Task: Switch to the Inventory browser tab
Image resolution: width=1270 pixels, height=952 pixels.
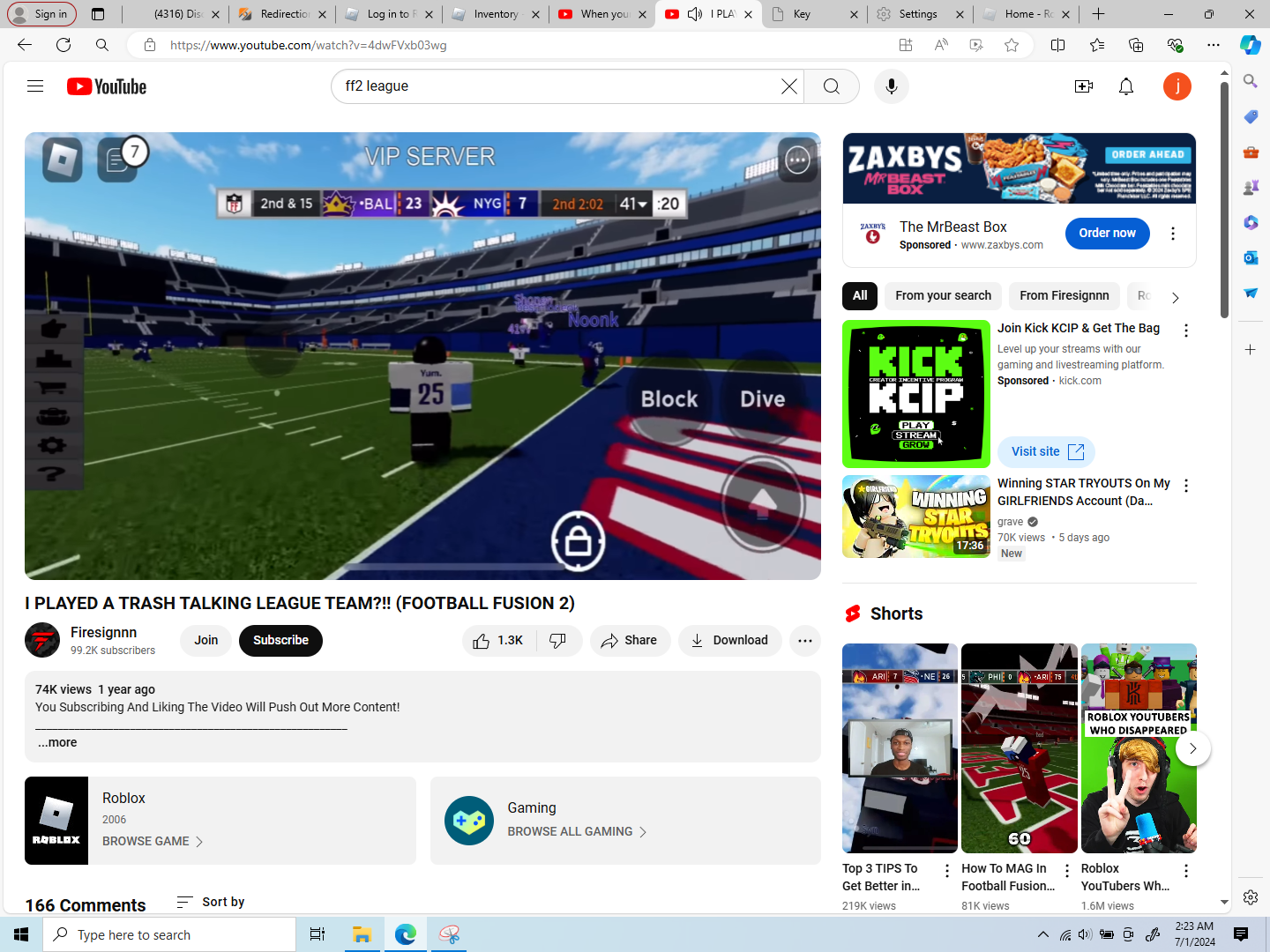Action: [496, 14]
